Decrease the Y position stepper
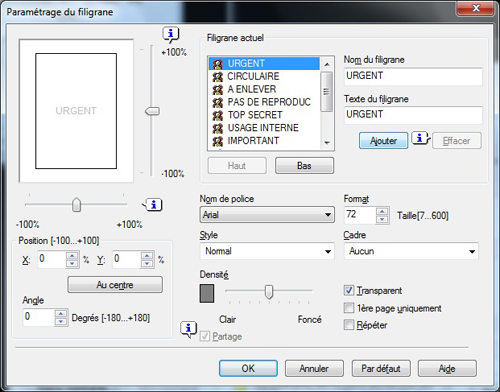Image resolution: width=500 pixels, height=392 pixels. pyautogui.click(x=147, y=264)
